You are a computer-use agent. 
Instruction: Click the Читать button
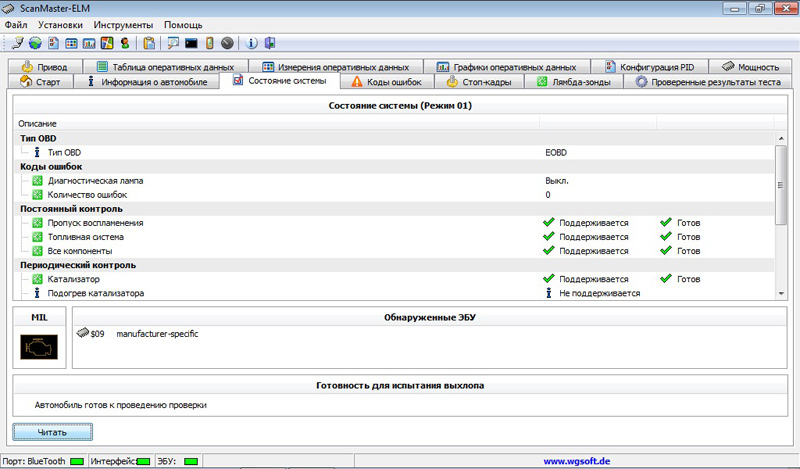pos(53,432)
